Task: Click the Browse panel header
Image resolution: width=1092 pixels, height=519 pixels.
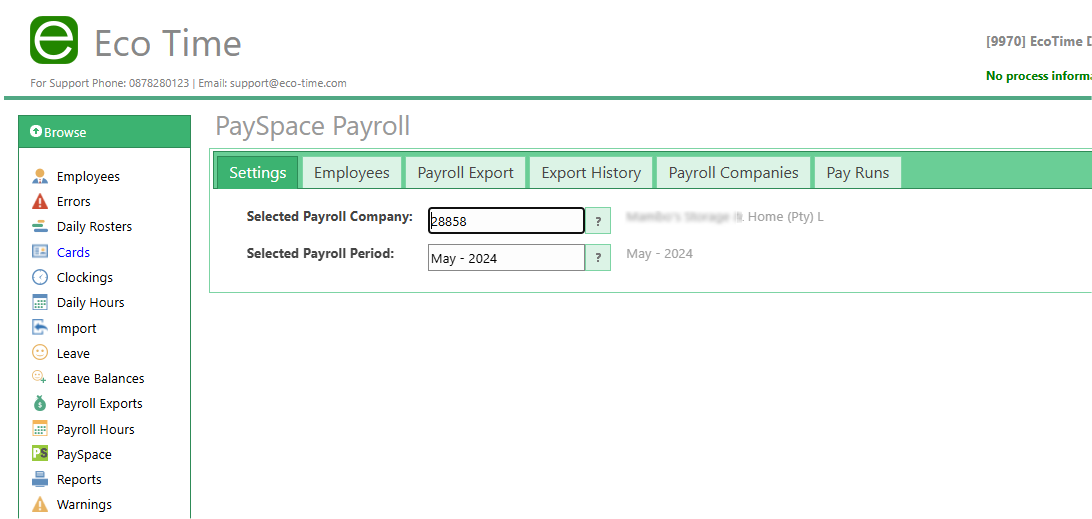Action: click(104, 132)
